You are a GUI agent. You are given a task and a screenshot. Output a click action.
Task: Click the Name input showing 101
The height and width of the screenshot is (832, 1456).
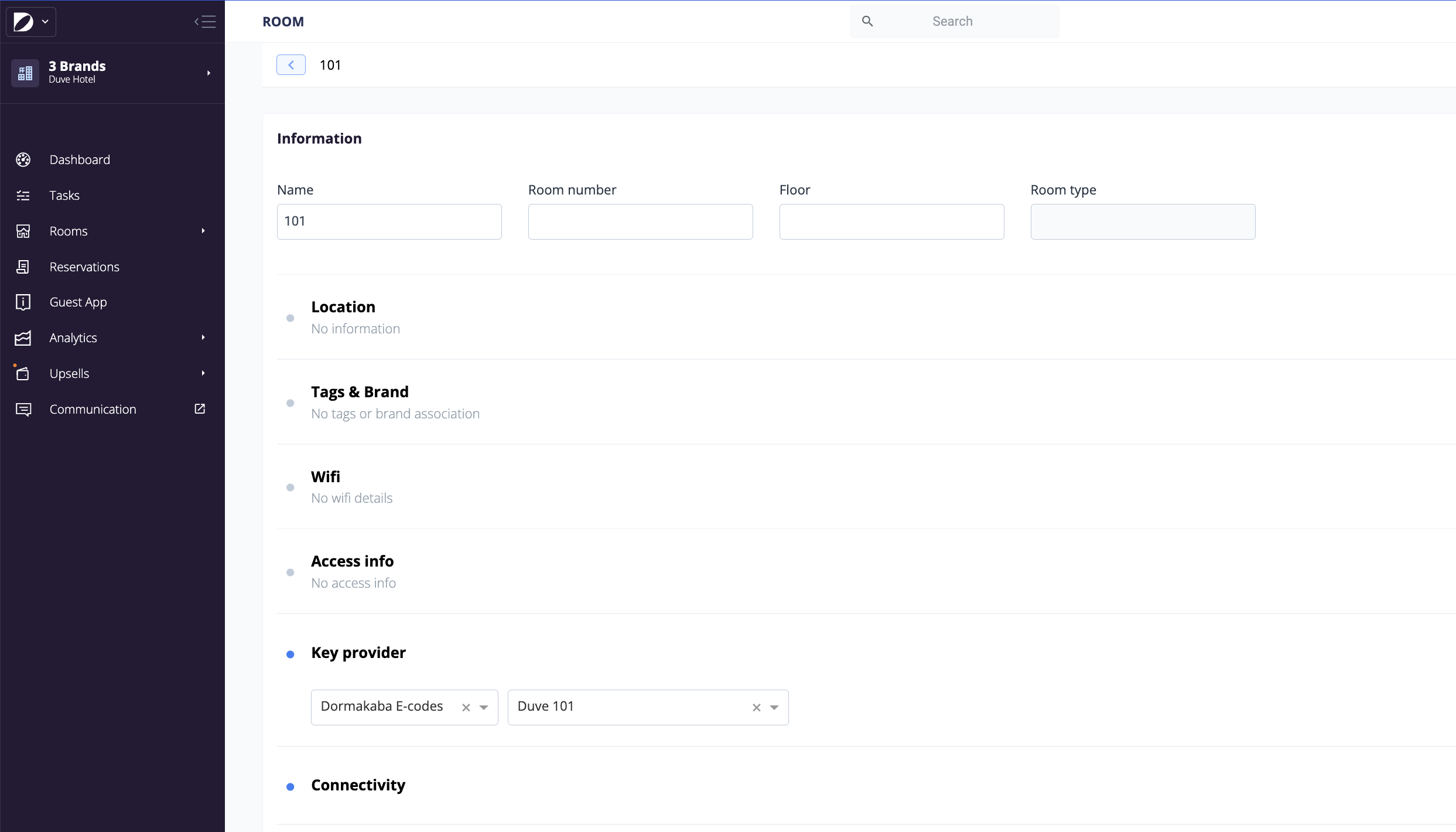[x=389, y=221]
